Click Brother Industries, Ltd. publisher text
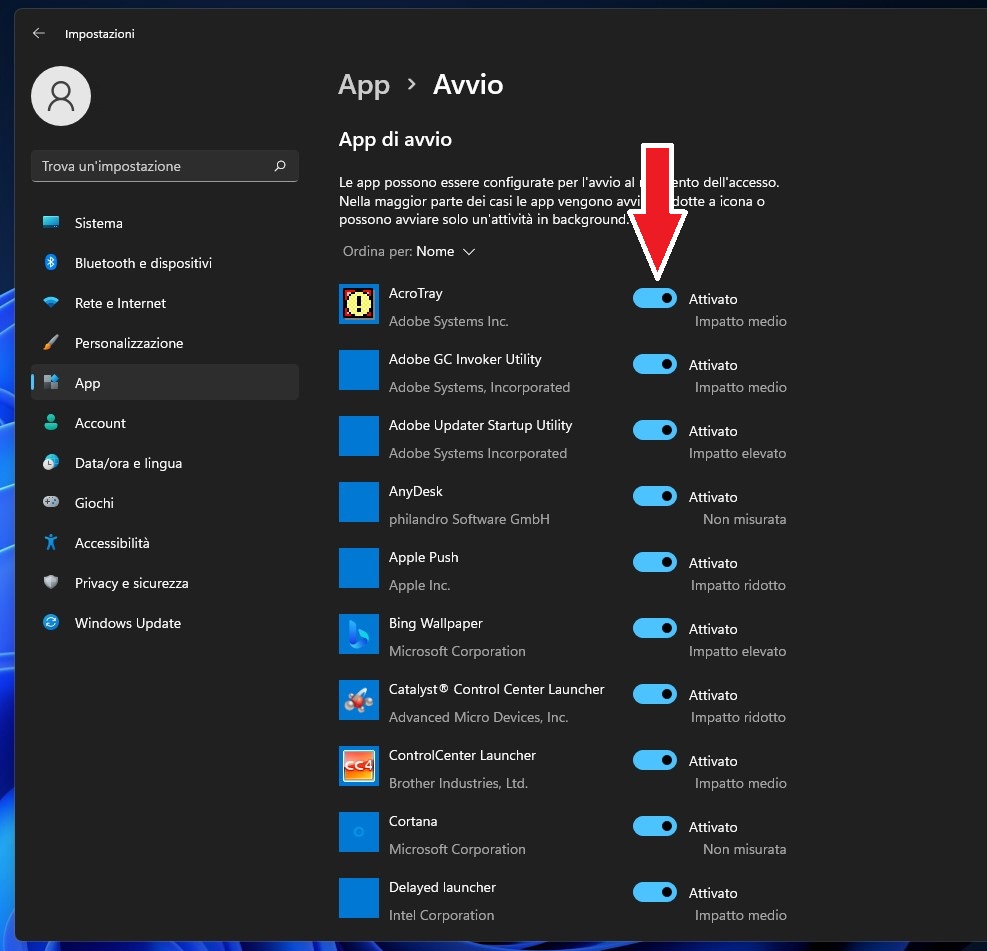 coord(458,784)
